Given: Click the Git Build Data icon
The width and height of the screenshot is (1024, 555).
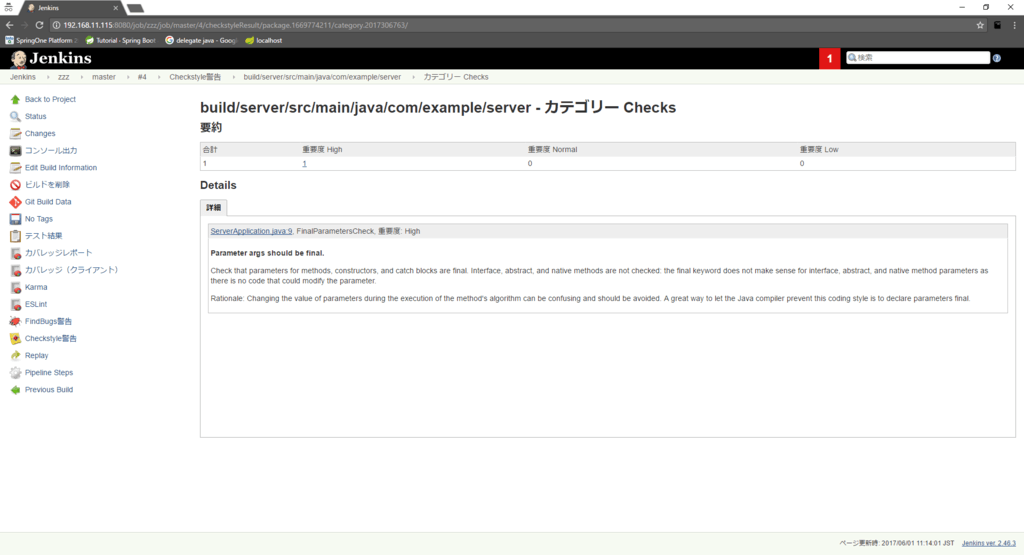Looking at the screenshot, I should tap(15, 202).
